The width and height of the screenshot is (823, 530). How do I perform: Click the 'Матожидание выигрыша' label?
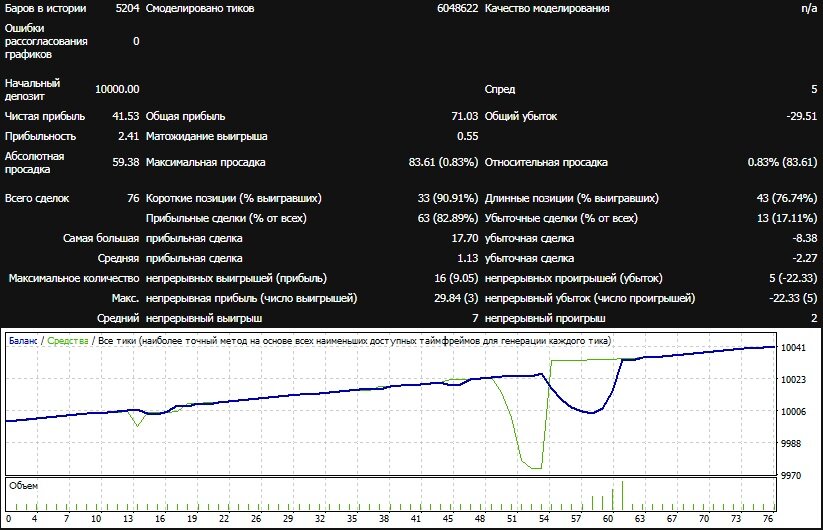pyautogui.click(x=207, y=136)
